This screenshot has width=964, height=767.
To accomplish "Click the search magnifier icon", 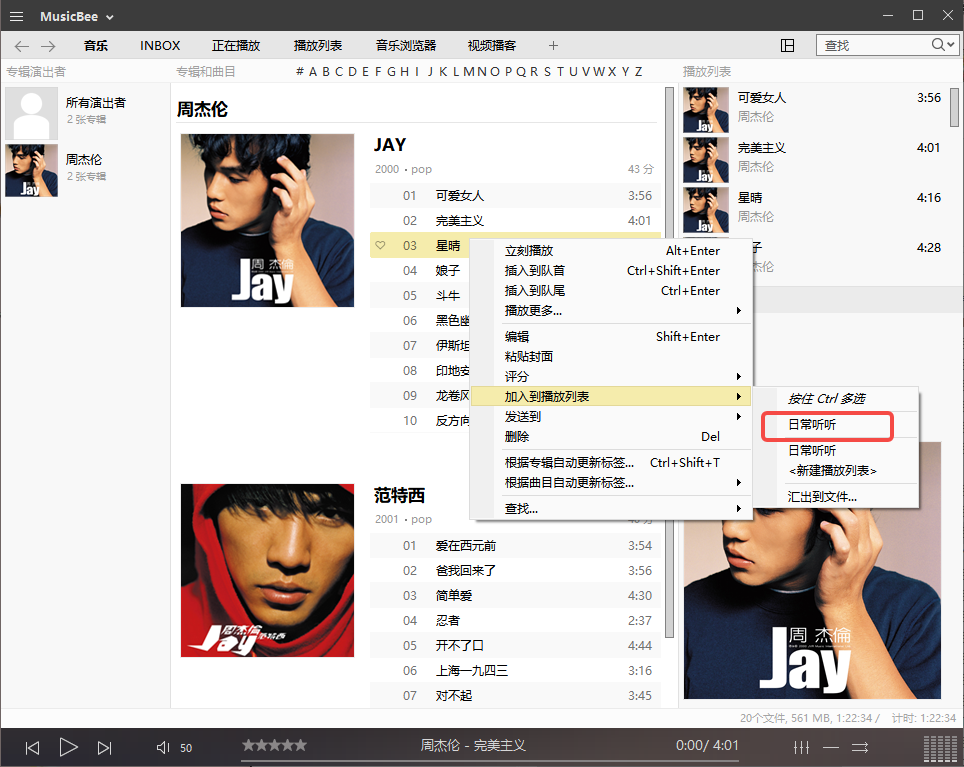I will point(938,45).
